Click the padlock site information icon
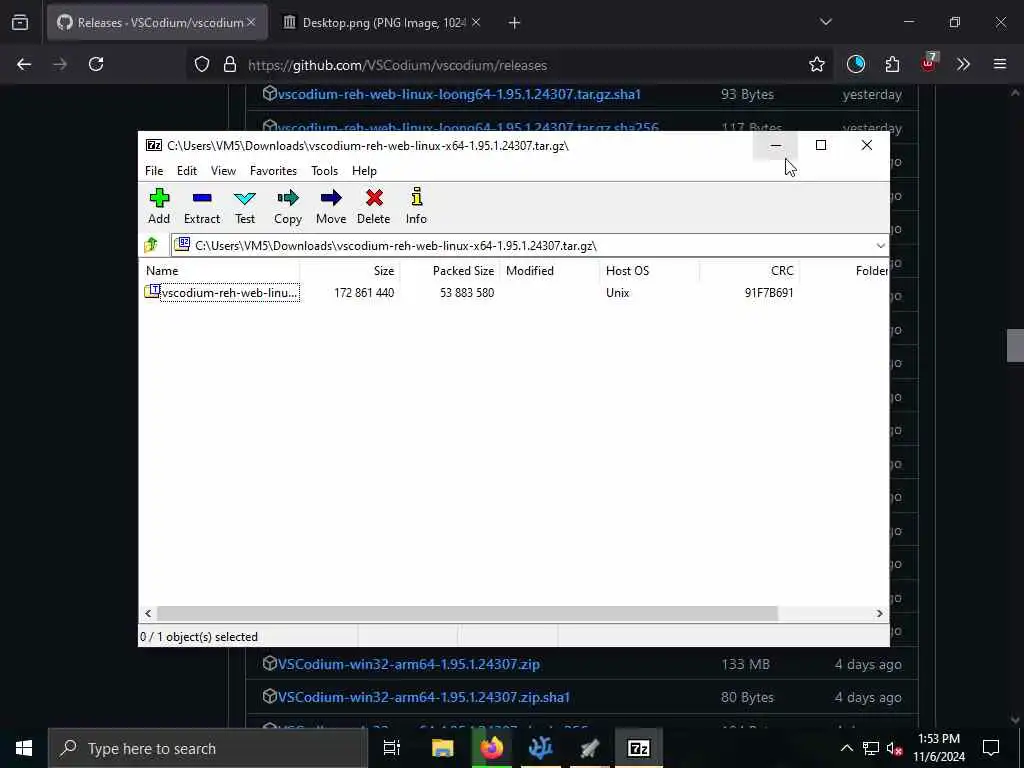The image size is (1024, 768). click(x=229, y=64)
